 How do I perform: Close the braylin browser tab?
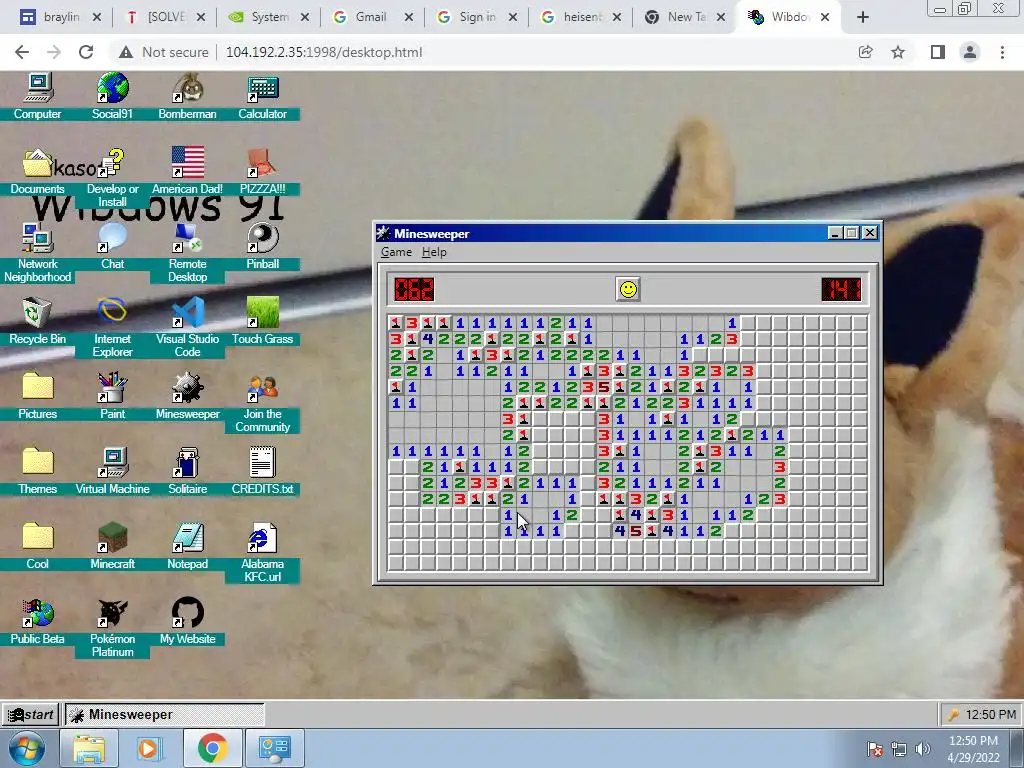point(97,17)
